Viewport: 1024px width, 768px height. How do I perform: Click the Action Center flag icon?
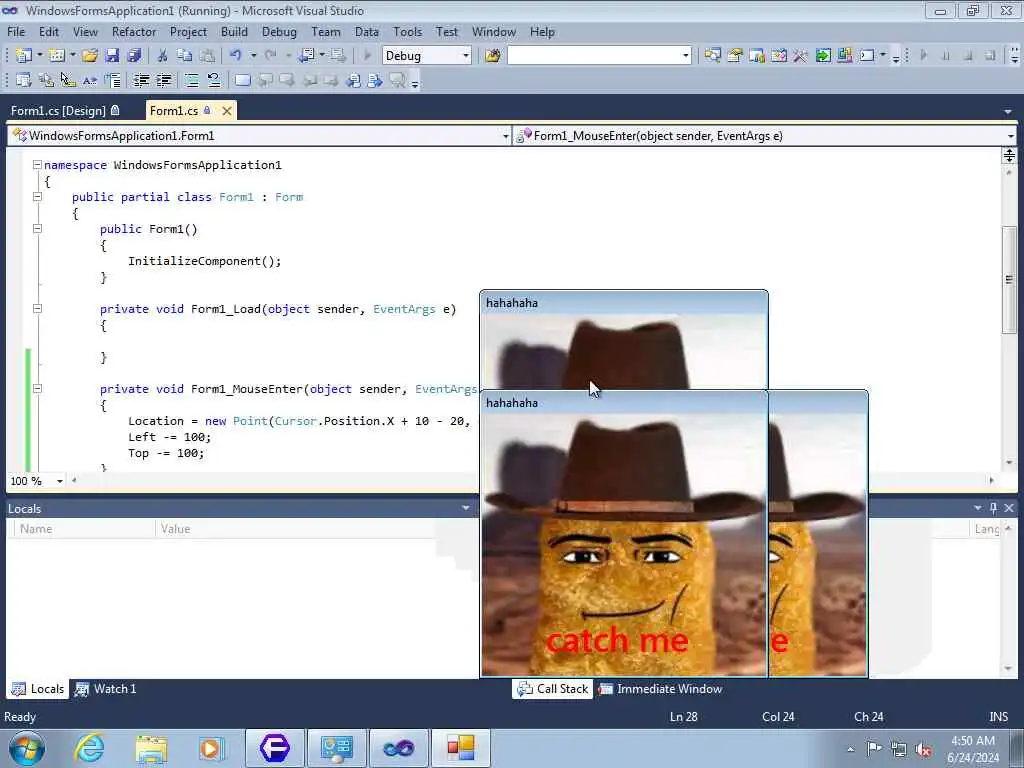(874, 748)
